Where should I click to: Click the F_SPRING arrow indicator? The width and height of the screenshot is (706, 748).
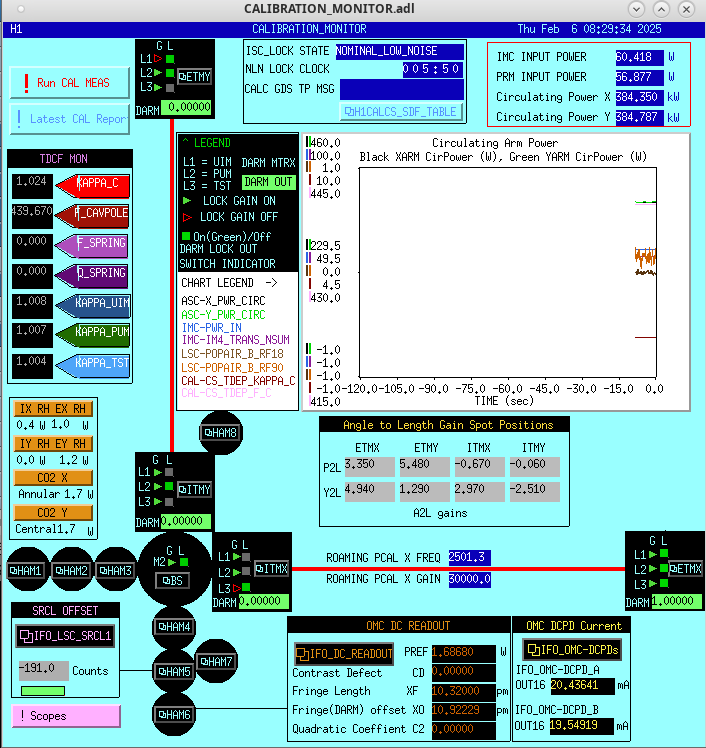pyautogui.click(x=93, y=246)
